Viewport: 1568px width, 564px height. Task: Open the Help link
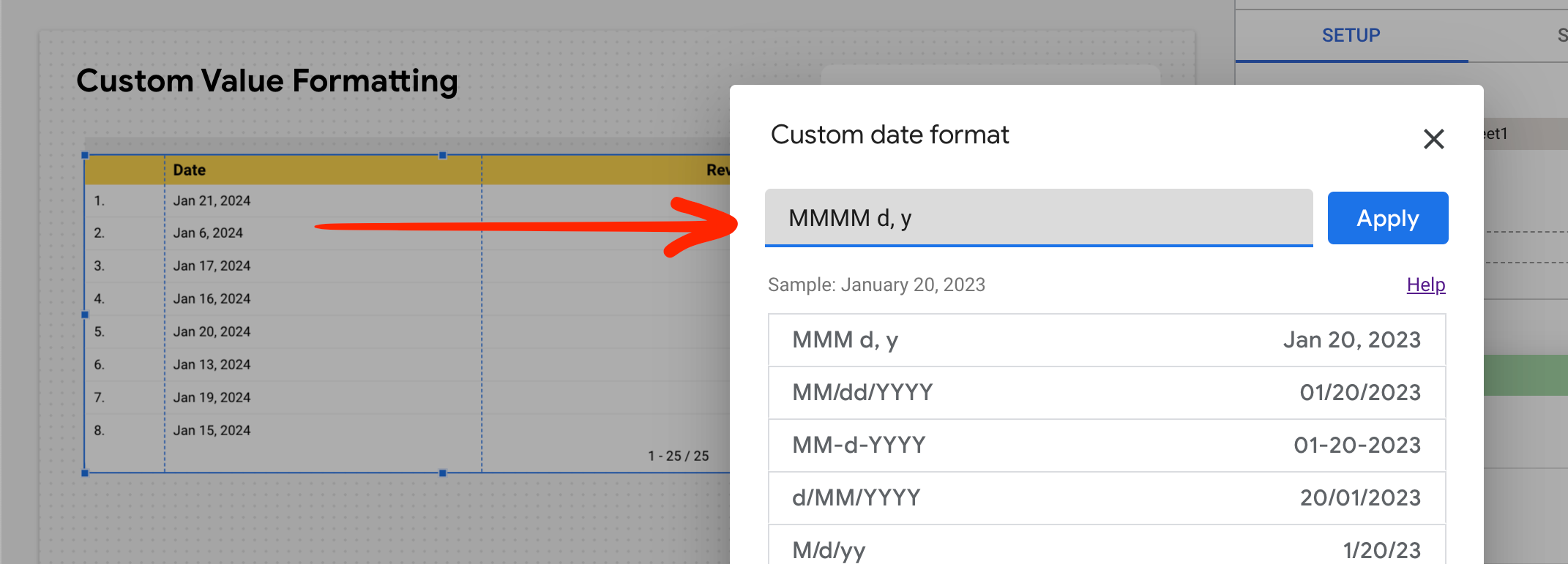coord(1425,285)
